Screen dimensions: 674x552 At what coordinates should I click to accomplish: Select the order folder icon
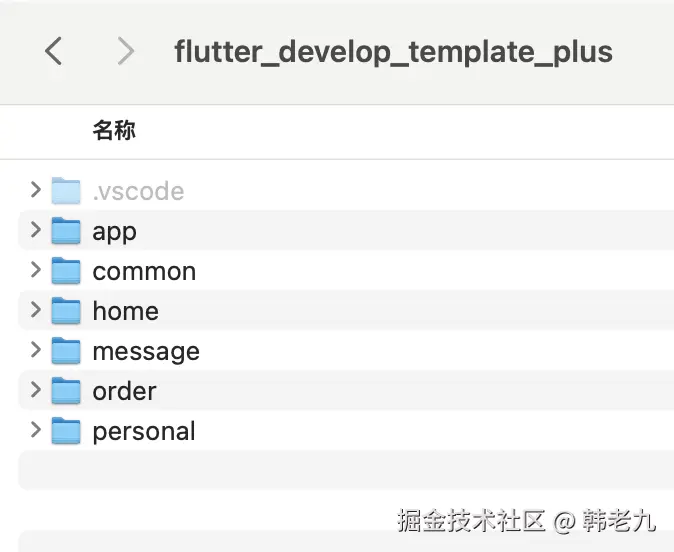tap(66, 391)
